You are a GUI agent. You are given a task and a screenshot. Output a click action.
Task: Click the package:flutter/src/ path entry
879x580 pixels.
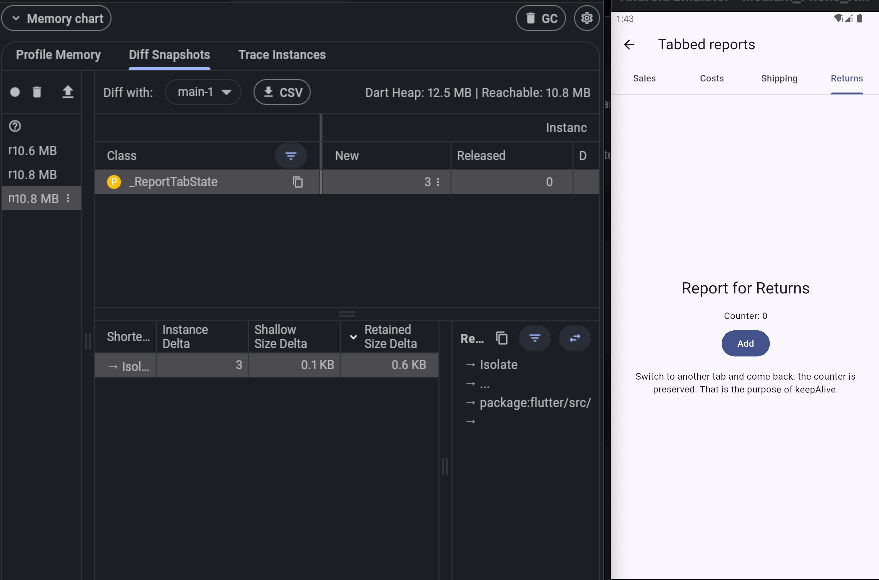tap(535, 403)
